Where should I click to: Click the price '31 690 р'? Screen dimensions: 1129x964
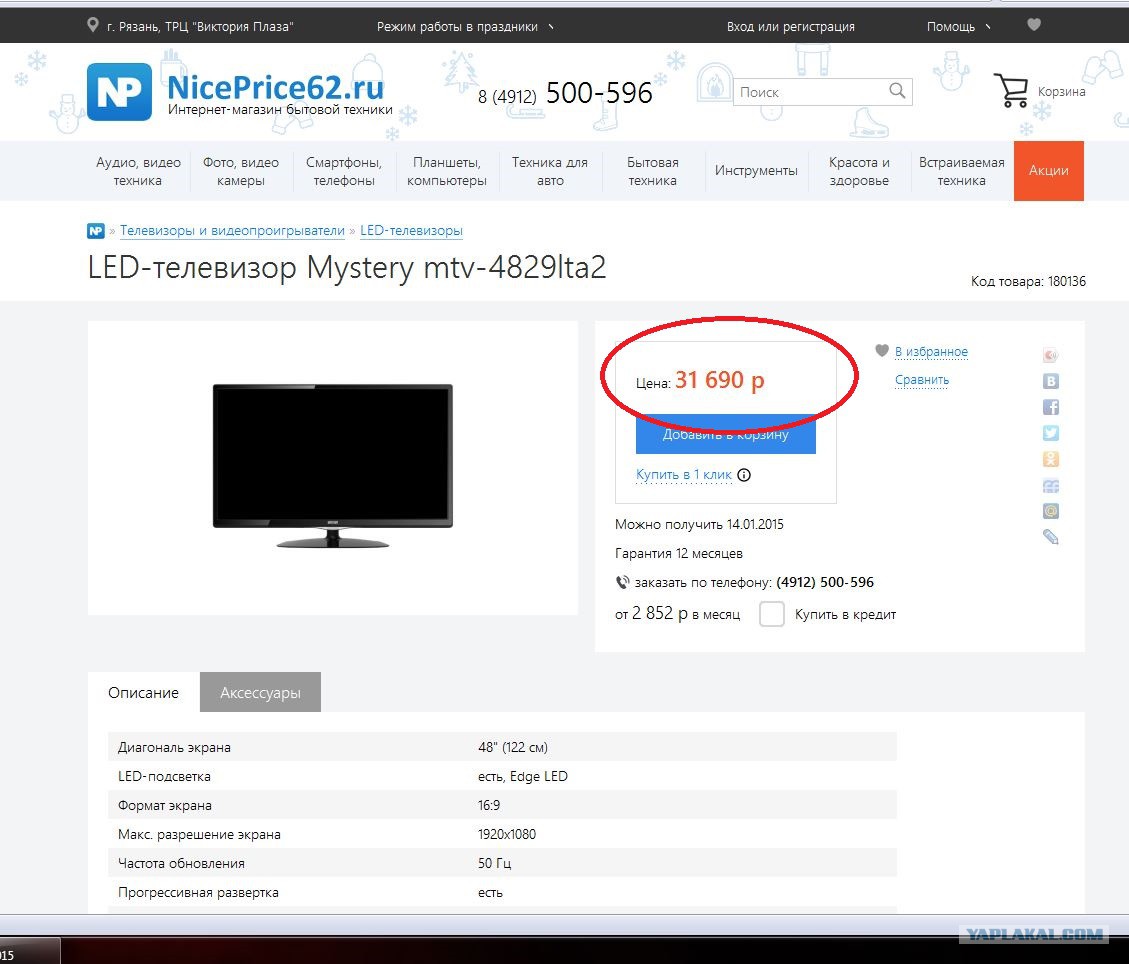tap(719, 380)
